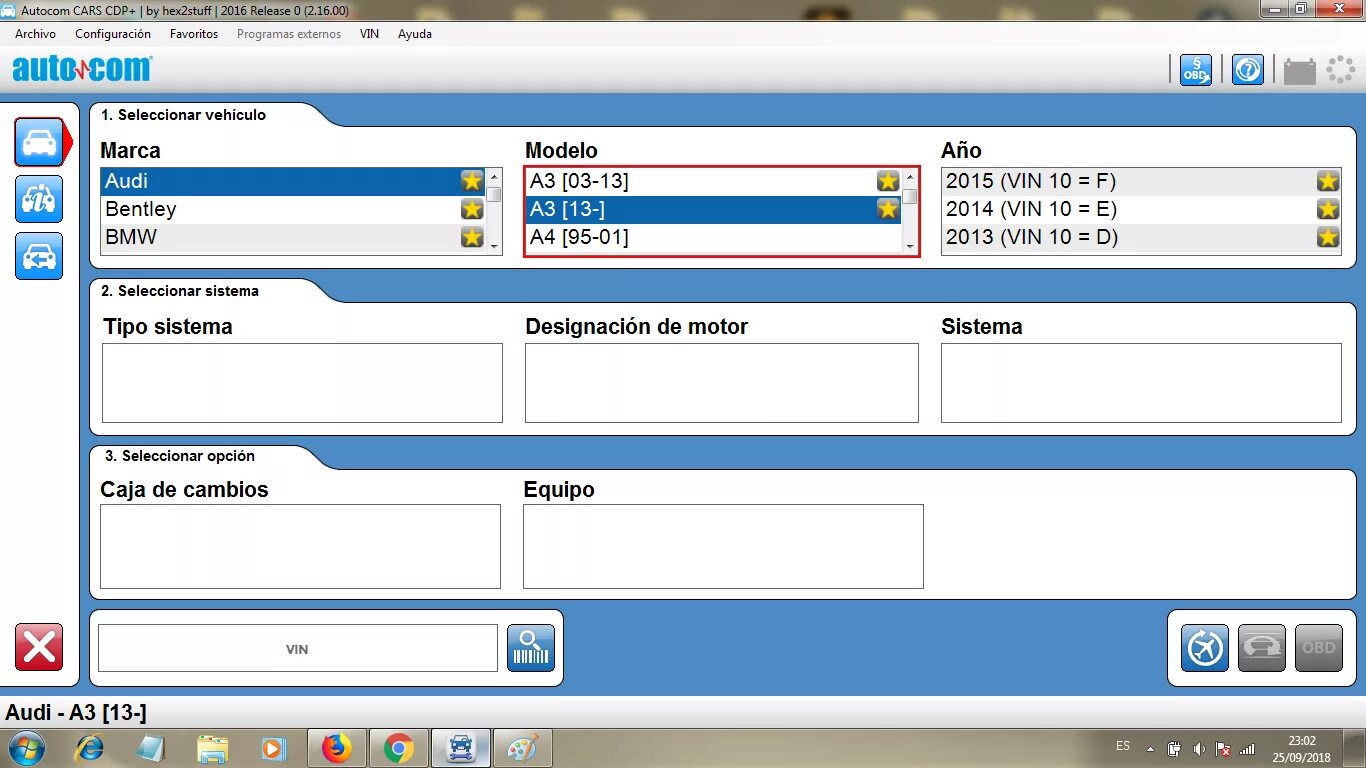The height and width of the screenshot is (768, 1366).
Task: Switch to Autocom app taskbar button
Action: coord(461,748)
